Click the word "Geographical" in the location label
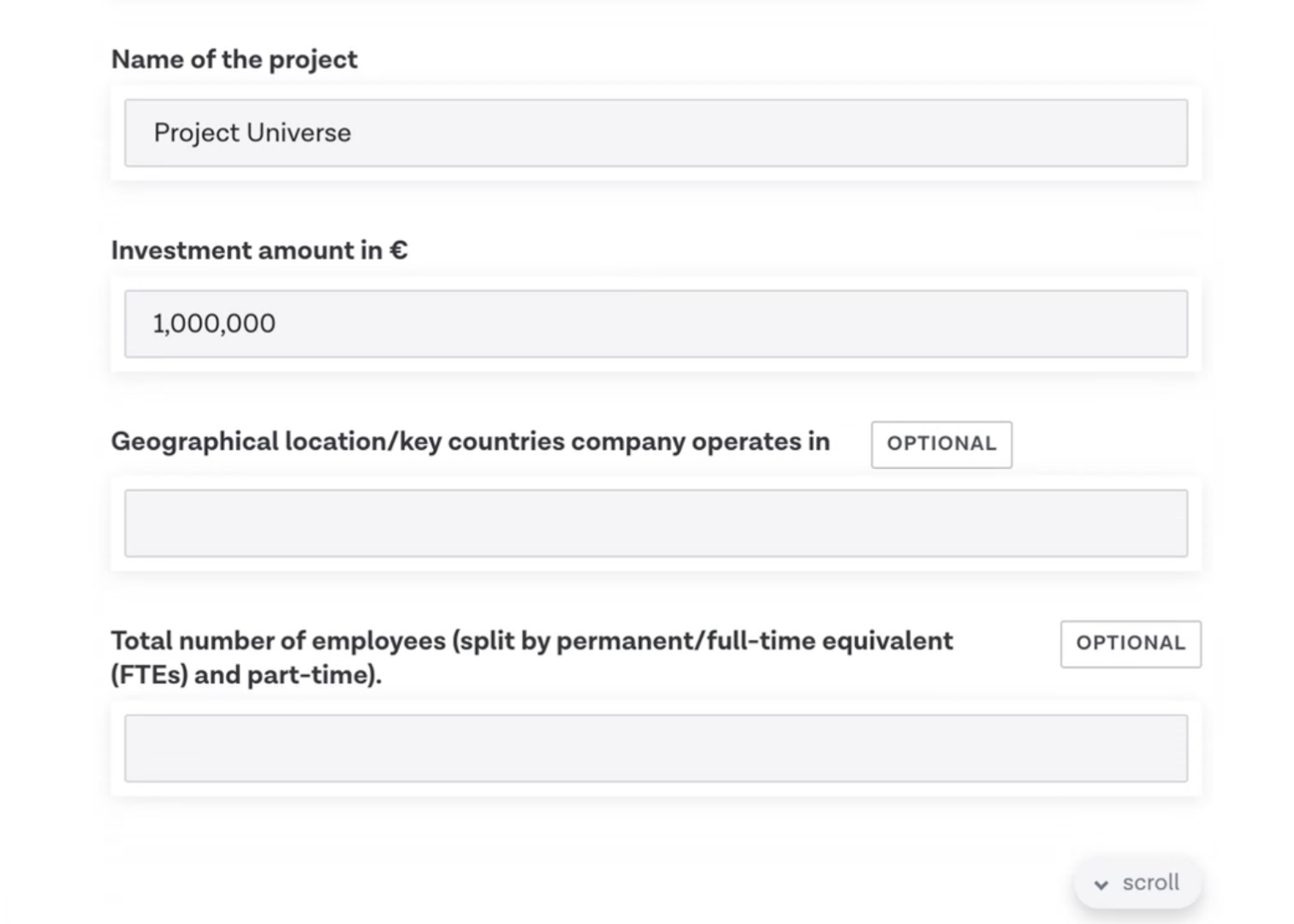The height and width of the screenshot is (924, 1294). (195, 441)
